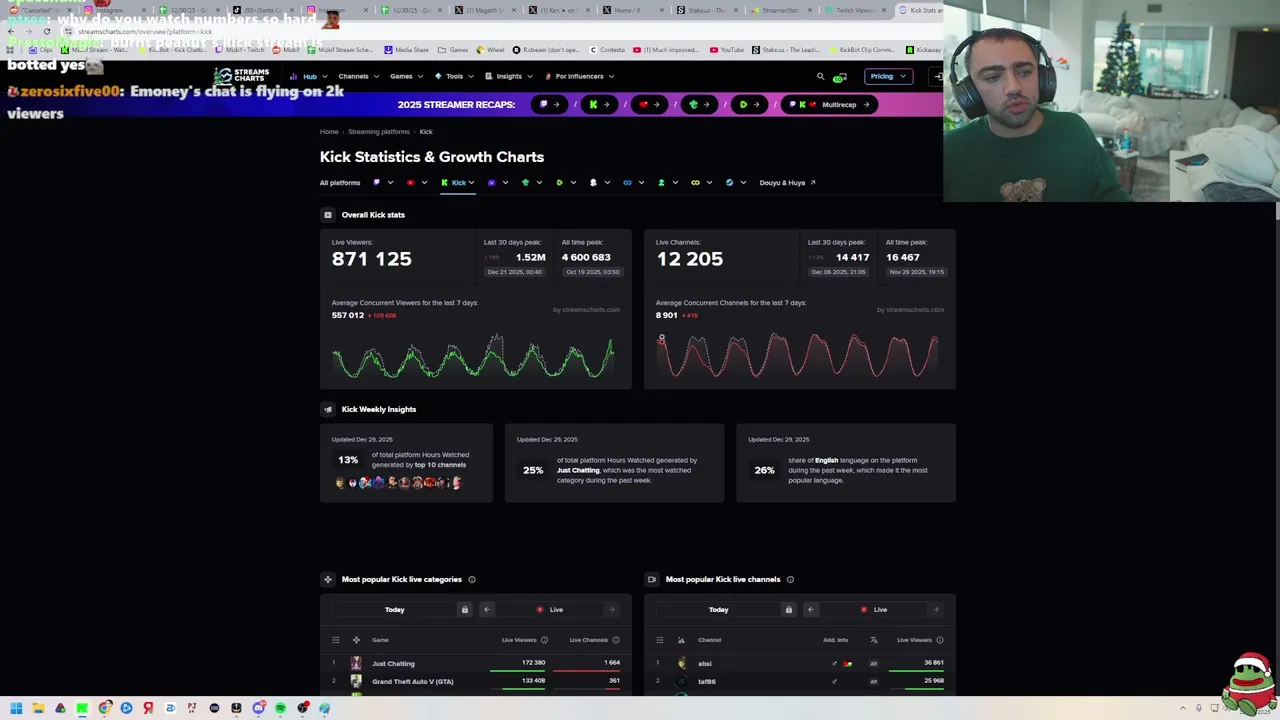The height and width of the screenshot is (720, 1280).
Task: Open Spotify from the Windows taskbar
Action: (x=280, y=708)
